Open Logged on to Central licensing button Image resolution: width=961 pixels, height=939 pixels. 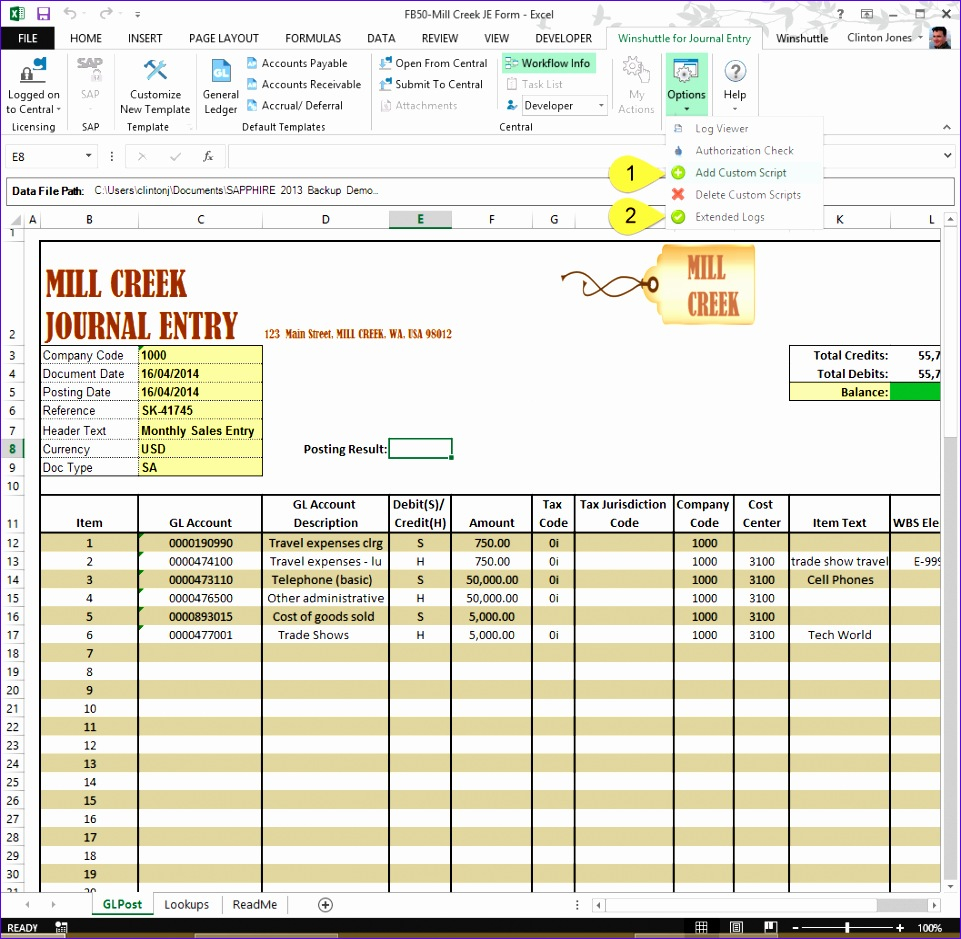[x=33, y=87]
